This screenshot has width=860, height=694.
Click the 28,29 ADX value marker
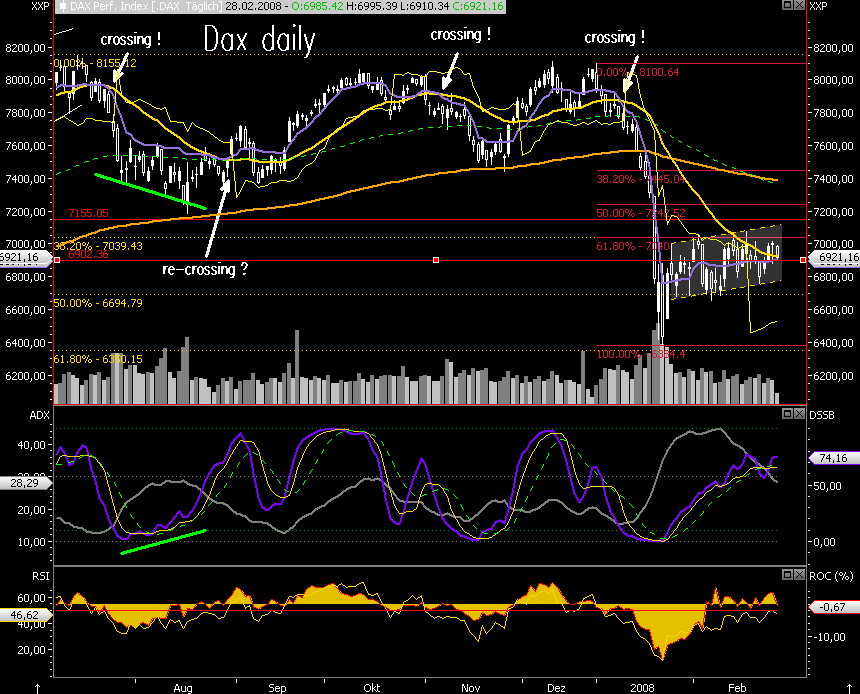coord(25,483)
